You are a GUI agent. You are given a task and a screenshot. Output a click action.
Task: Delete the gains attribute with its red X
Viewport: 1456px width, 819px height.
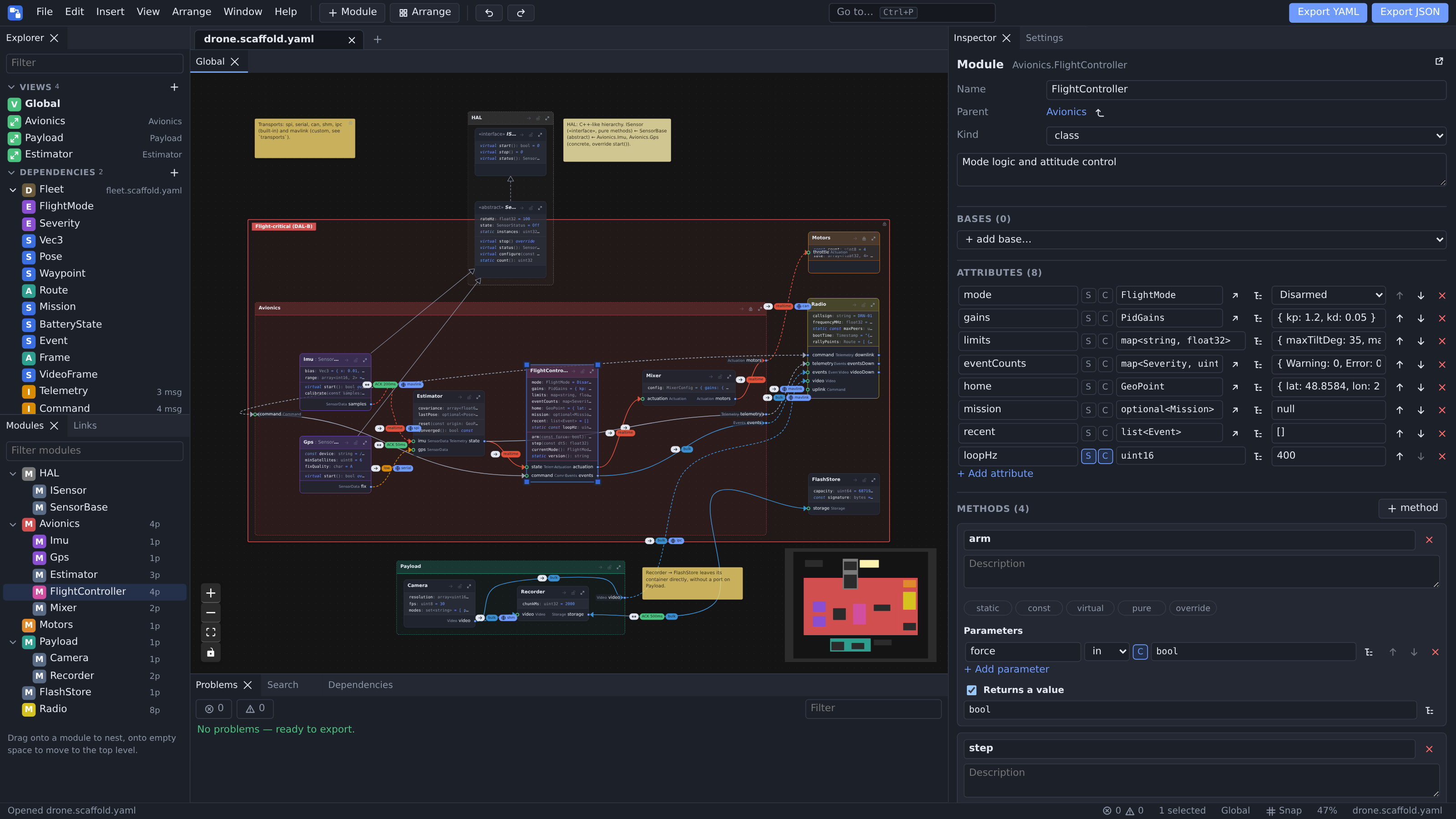[x=1442, y=318]
